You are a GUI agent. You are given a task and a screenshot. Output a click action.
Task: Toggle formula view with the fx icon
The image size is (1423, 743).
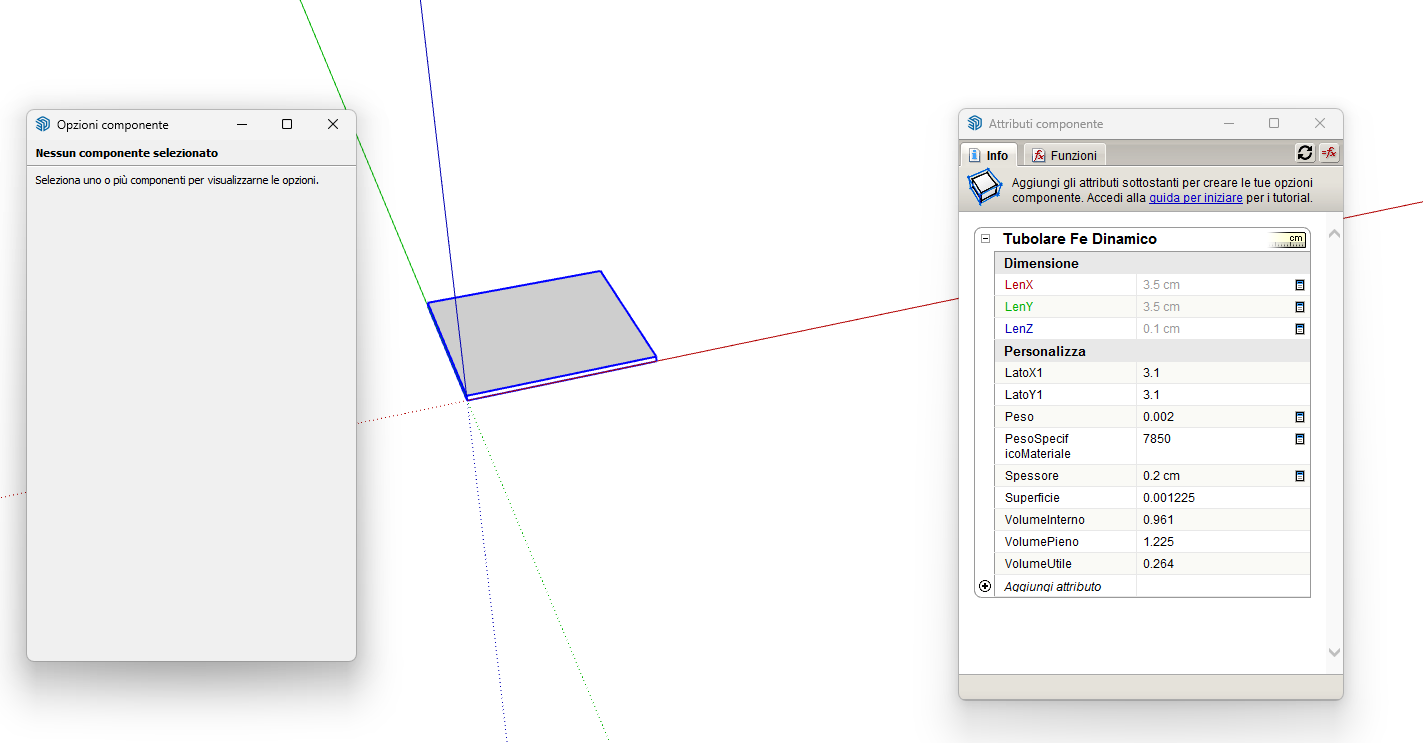click(x=1329, y=153)
